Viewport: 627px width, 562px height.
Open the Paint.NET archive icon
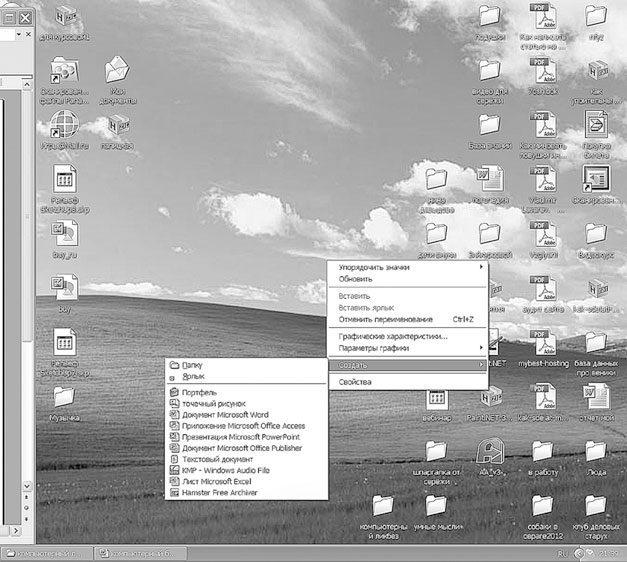click(491, 398)
